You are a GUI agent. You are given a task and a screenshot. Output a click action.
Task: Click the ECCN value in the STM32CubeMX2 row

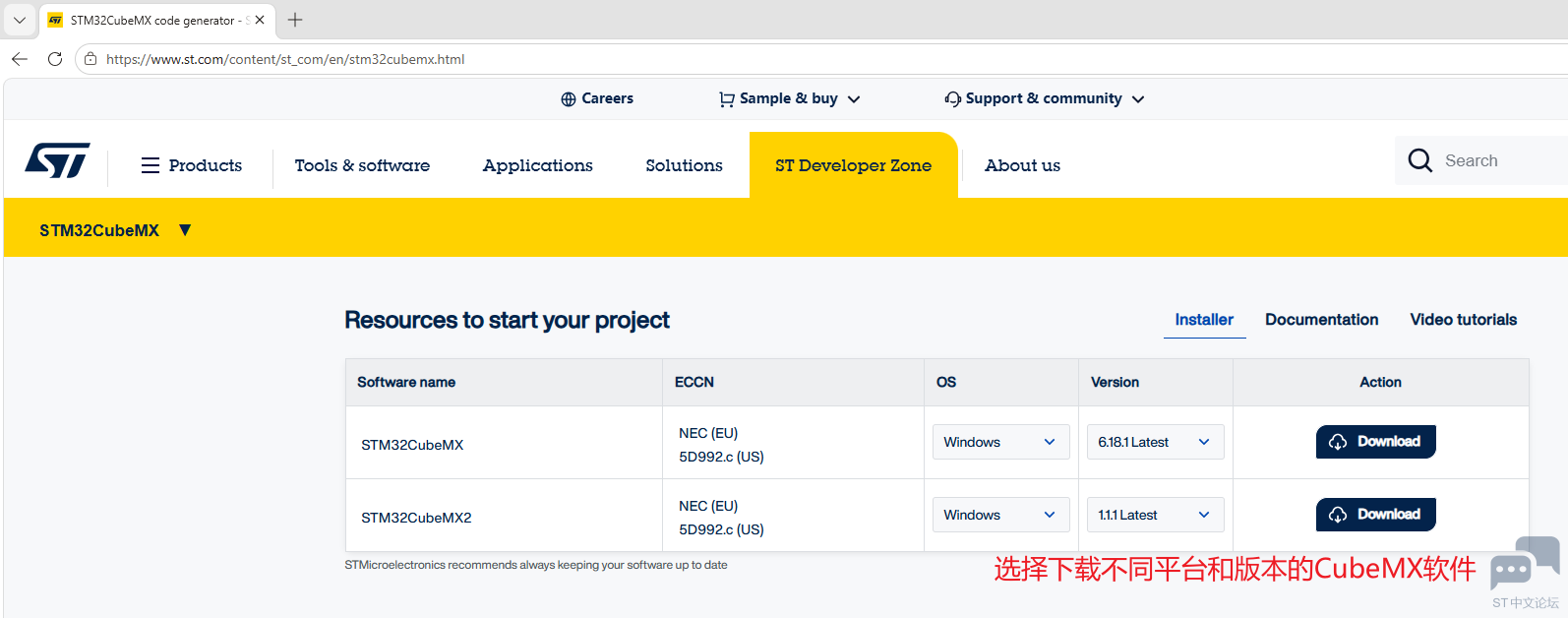(x=721, y=518)
